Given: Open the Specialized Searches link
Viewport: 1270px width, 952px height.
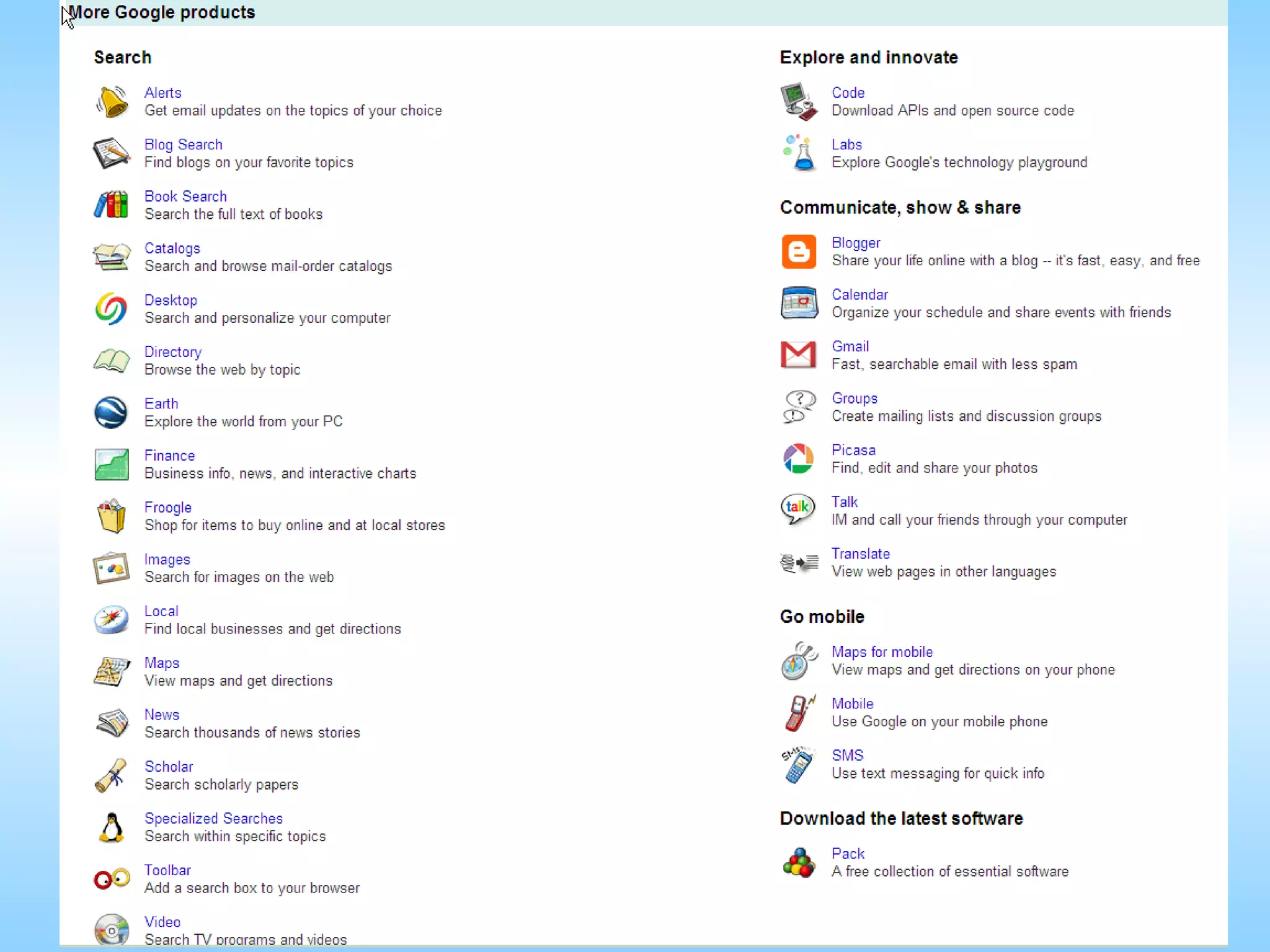Looking at the screenshot, I should 213,819.
